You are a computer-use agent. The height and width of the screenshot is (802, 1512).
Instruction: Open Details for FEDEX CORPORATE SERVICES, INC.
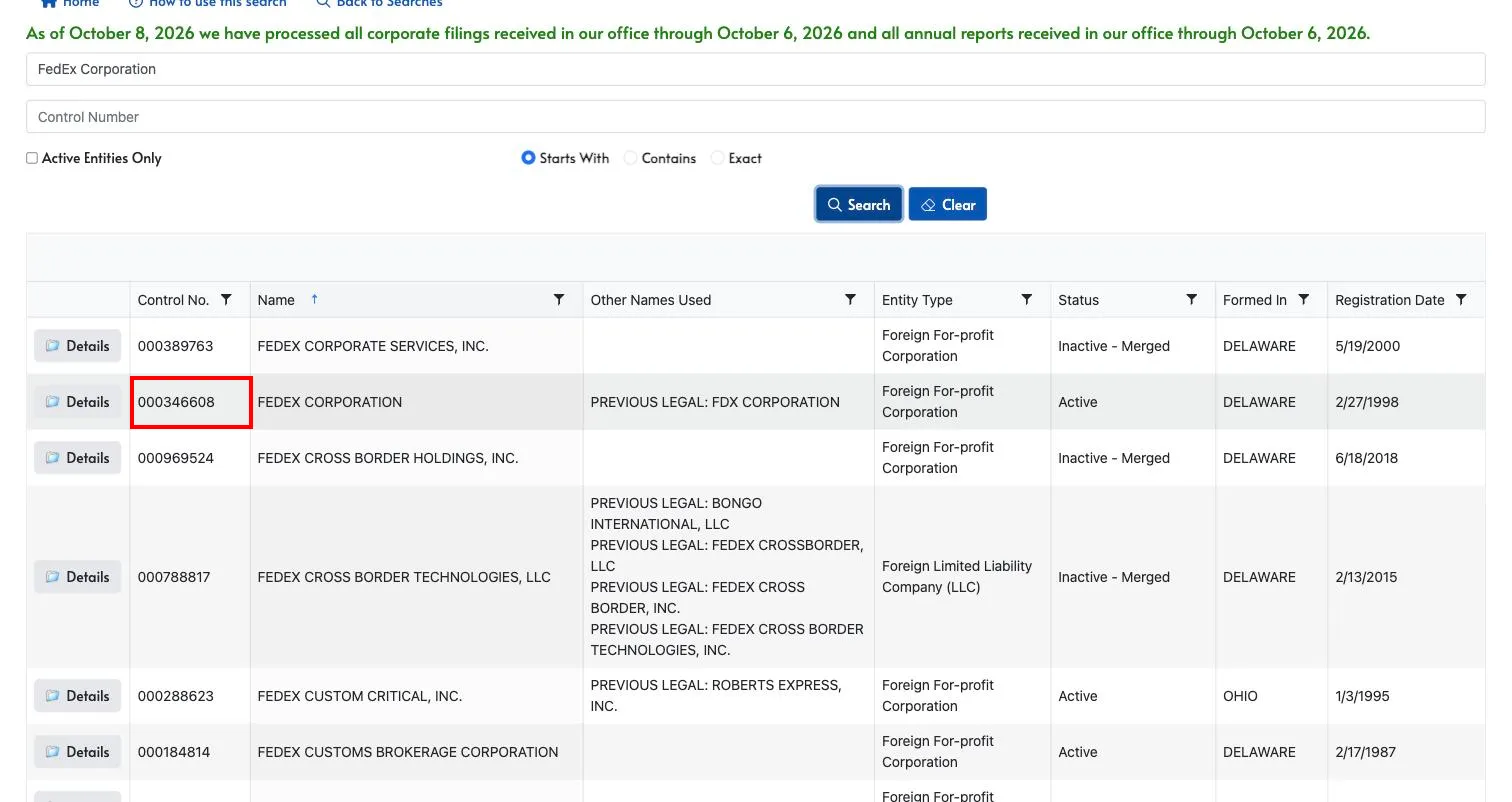pos(78,346)
